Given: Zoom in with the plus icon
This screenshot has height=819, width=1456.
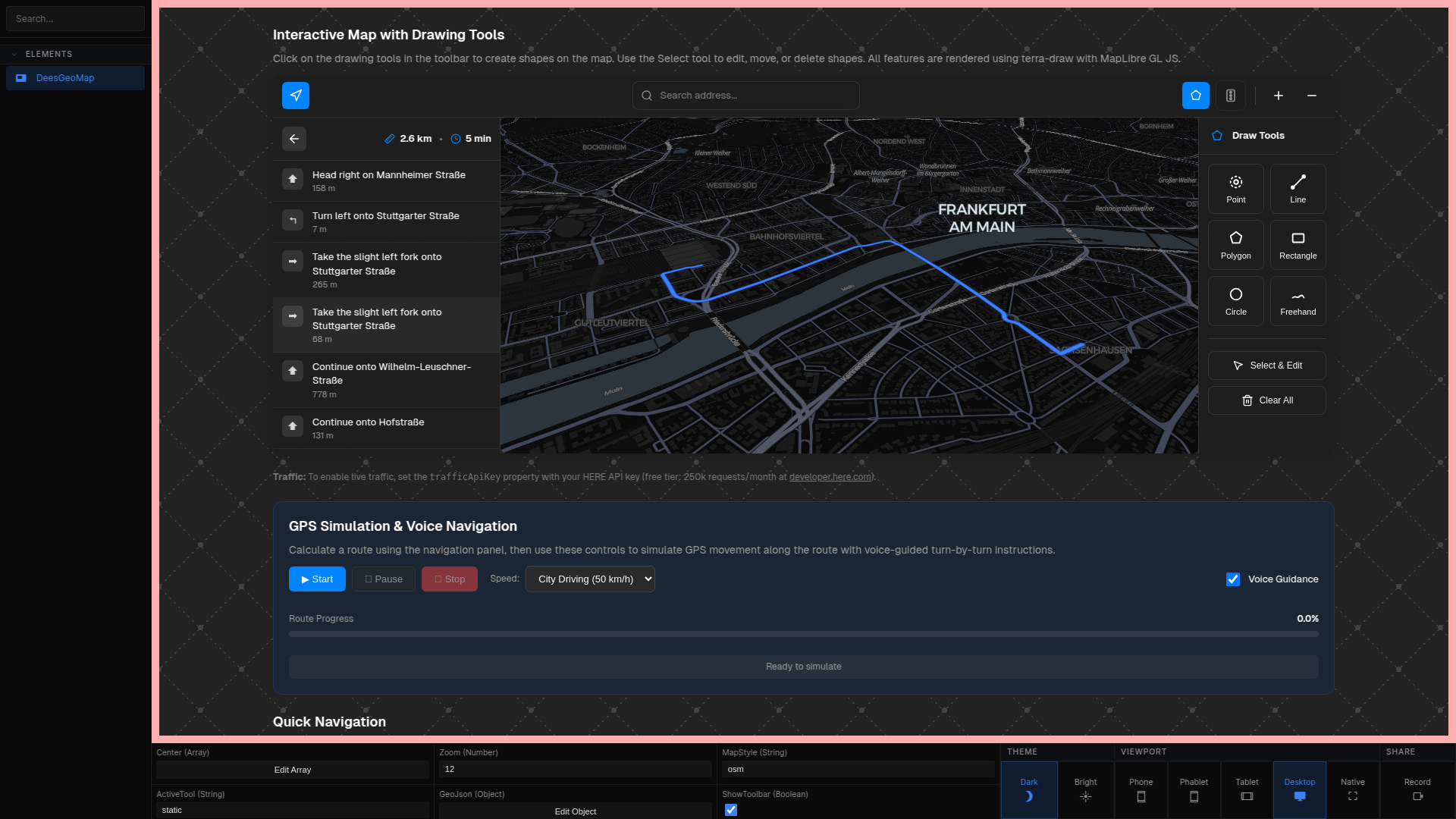Looking at the screenshot, I should tap(1279, 96).
